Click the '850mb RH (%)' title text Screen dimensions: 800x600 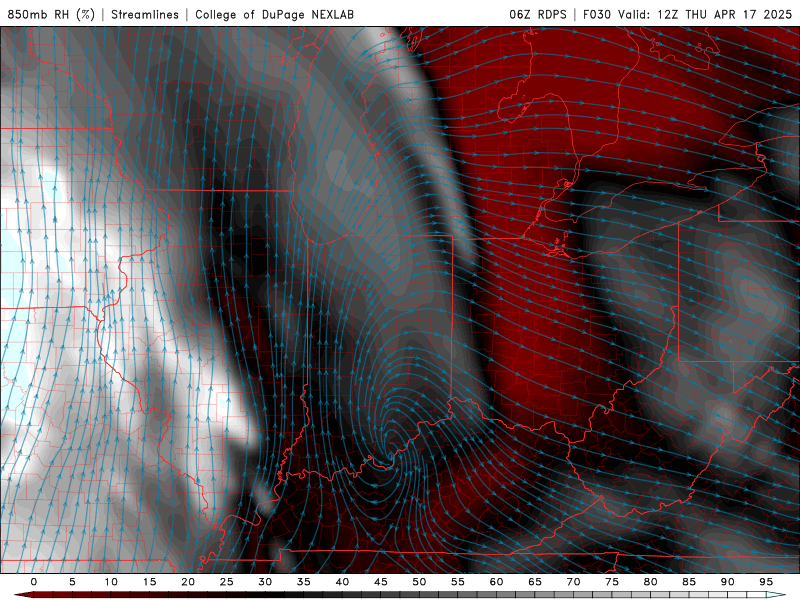tap(51, 14)
